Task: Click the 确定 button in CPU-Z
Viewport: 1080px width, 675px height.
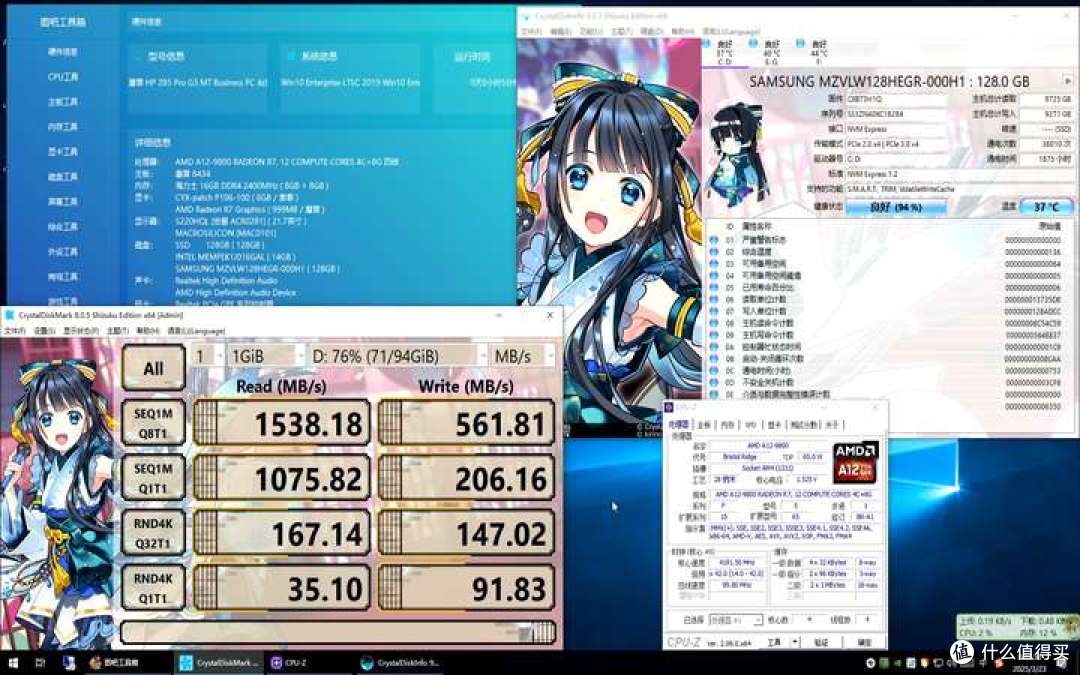Action: pyautogui.click(x=864, y=642)
